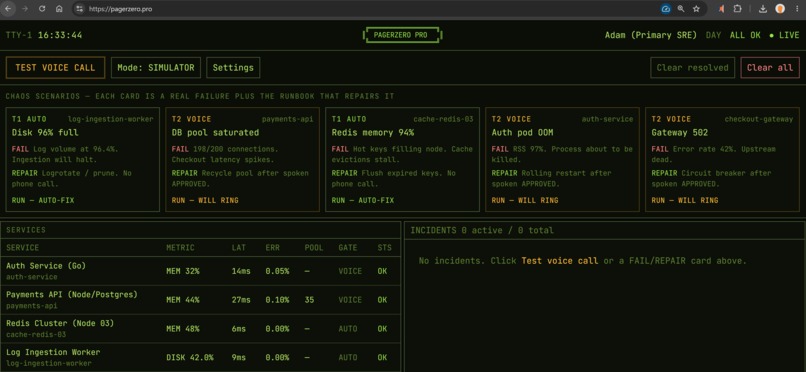The height and width of the screenshot is (372, 806).
Task: Click the pool value 35
Action: pos(309,300)
